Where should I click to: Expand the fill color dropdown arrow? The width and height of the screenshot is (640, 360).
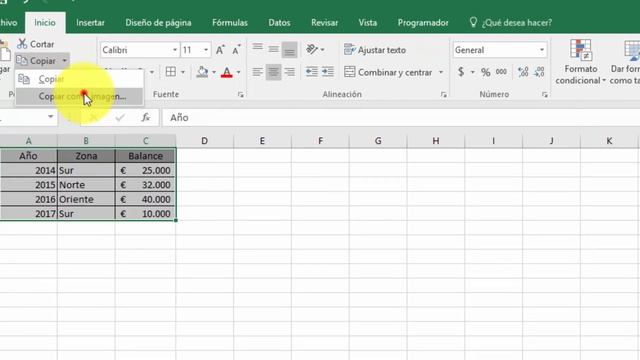(x=214, y=72)
